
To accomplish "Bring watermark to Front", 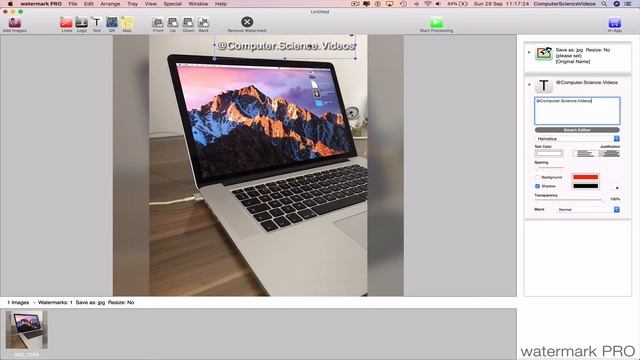I will tap(158, 22).
